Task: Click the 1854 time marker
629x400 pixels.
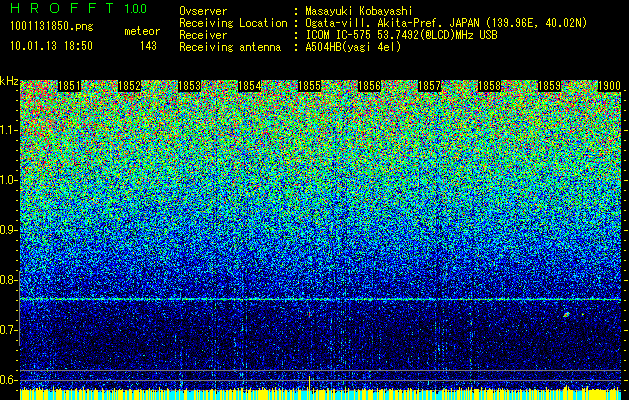Action: click(x=250, y=86)
